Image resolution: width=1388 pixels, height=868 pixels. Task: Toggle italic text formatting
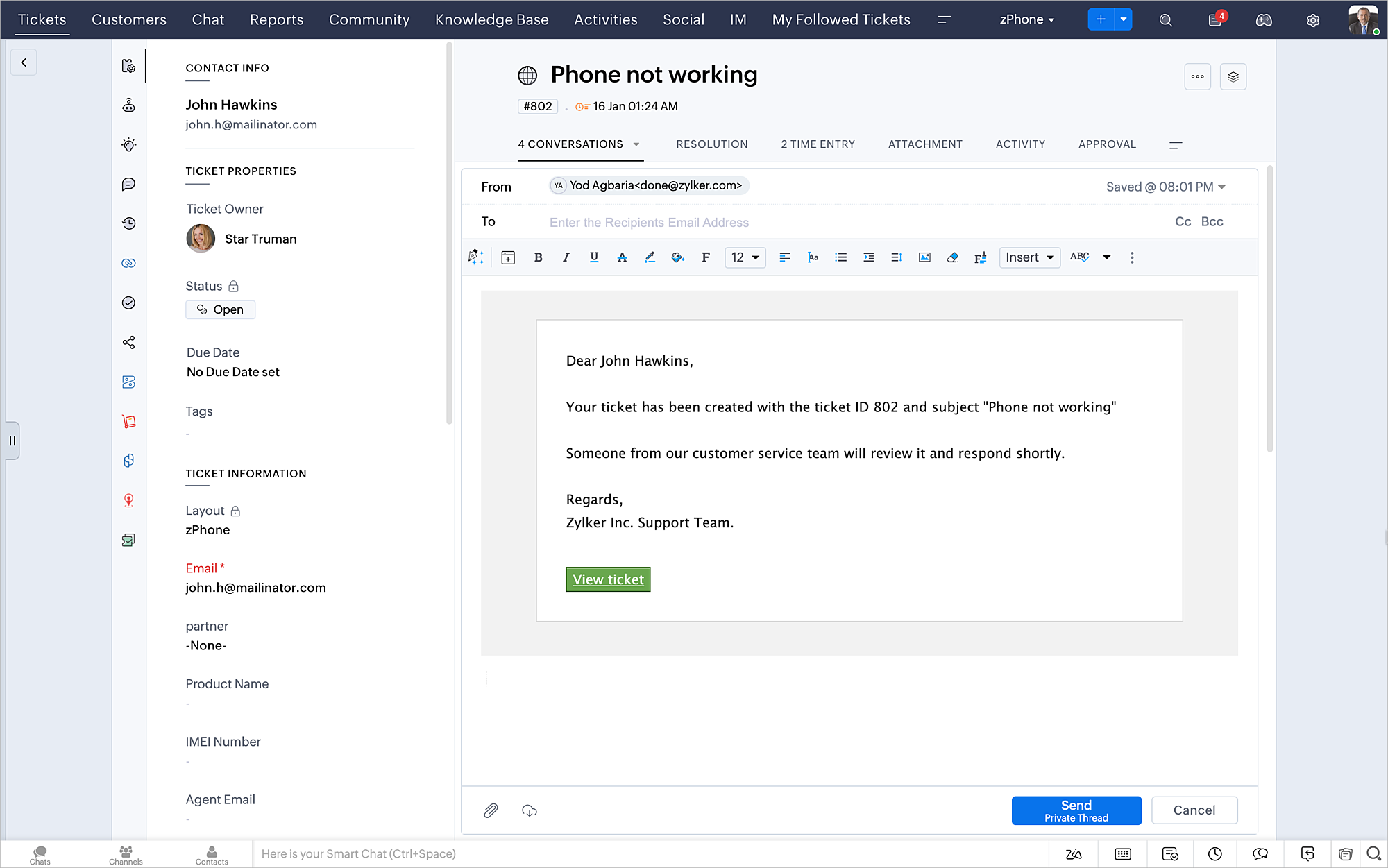(x=566, y=257)
